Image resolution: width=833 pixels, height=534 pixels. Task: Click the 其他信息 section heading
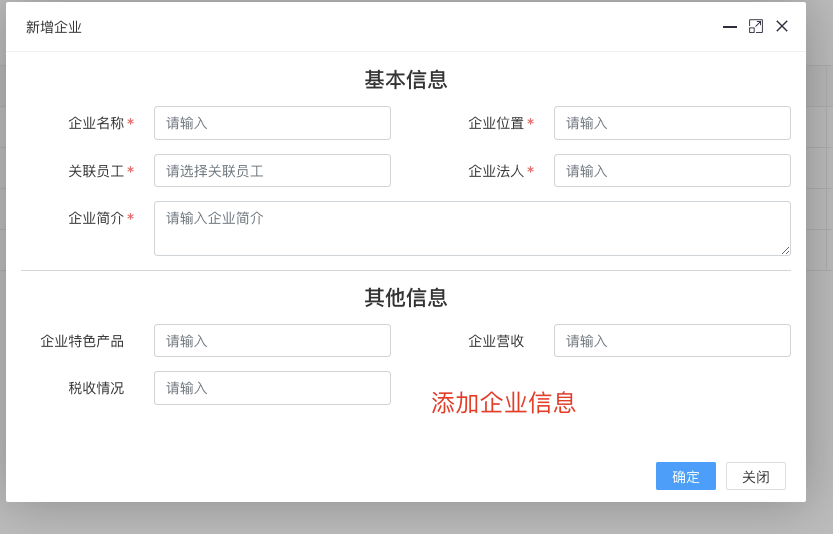point(406,298)
